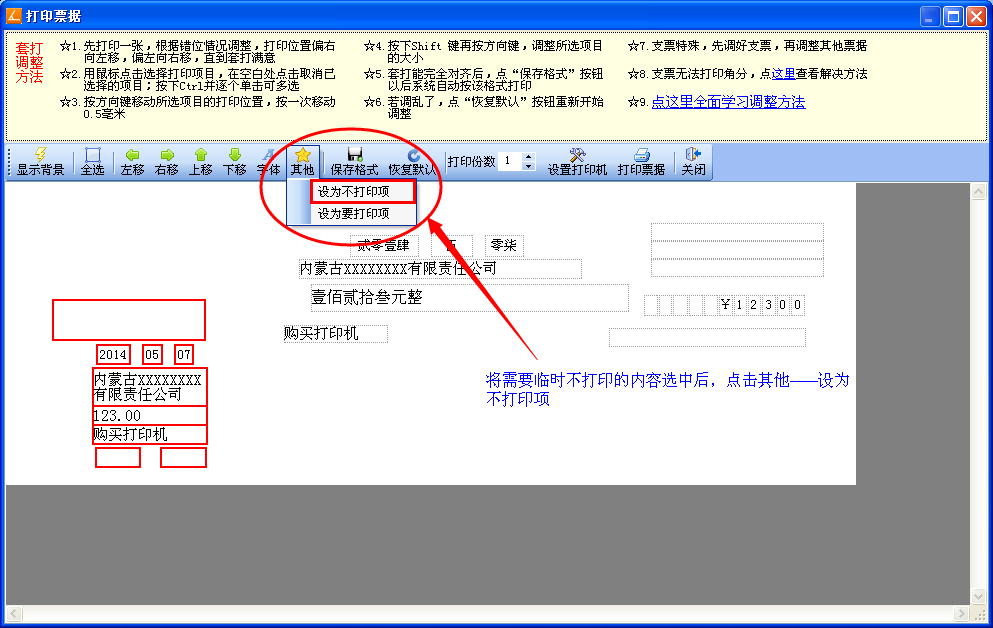Viewport: 993px width, 628px height.
Task: Select the main 购买打印机 purpose field
Action: click(x=336, y=333)
